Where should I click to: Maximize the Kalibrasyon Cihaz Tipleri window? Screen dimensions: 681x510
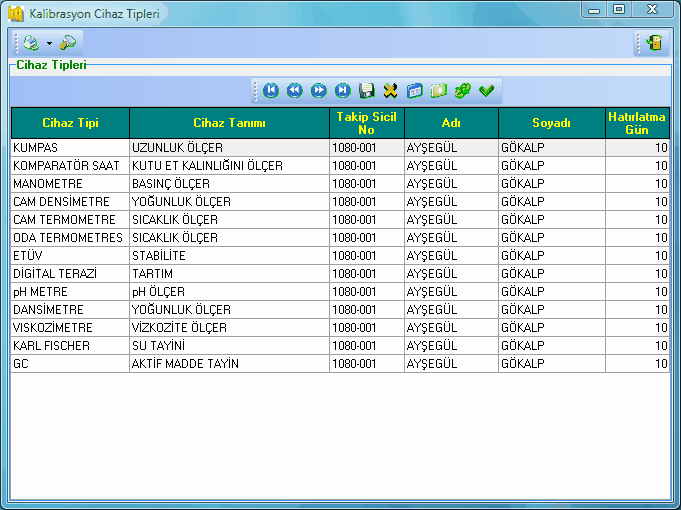619,9
